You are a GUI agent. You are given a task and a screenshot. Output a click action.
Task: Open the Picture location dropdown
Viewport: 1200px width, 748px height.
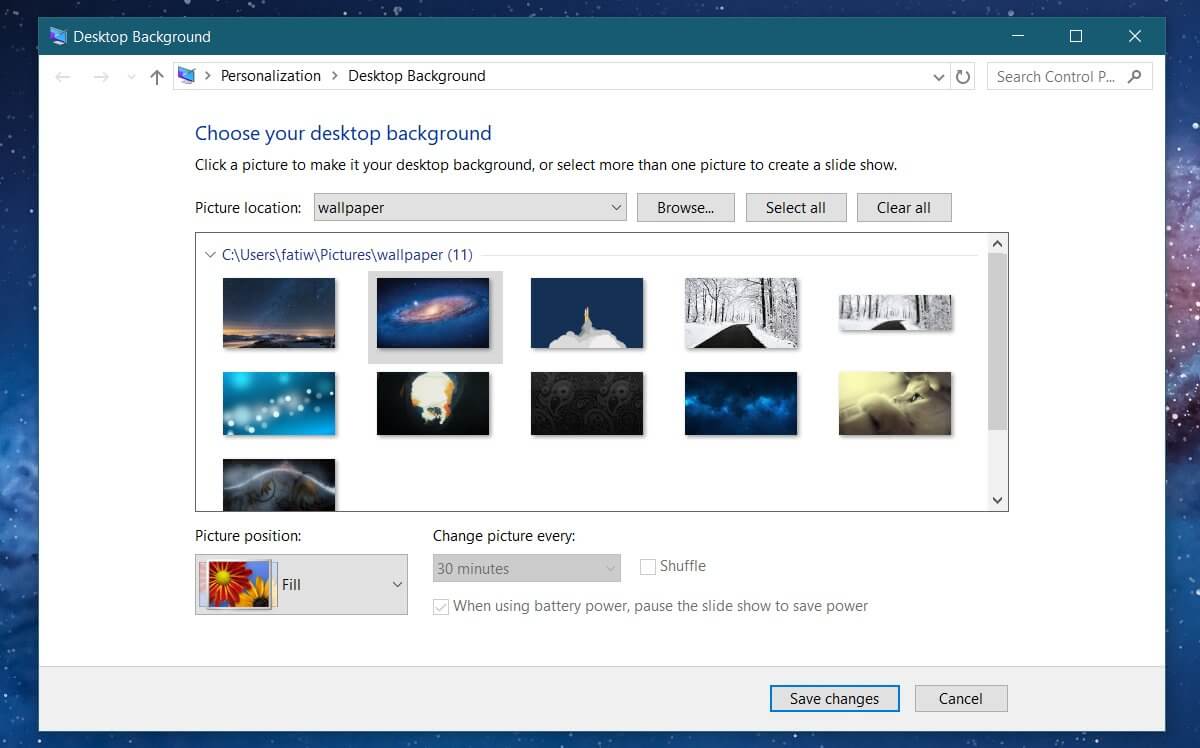470,208
